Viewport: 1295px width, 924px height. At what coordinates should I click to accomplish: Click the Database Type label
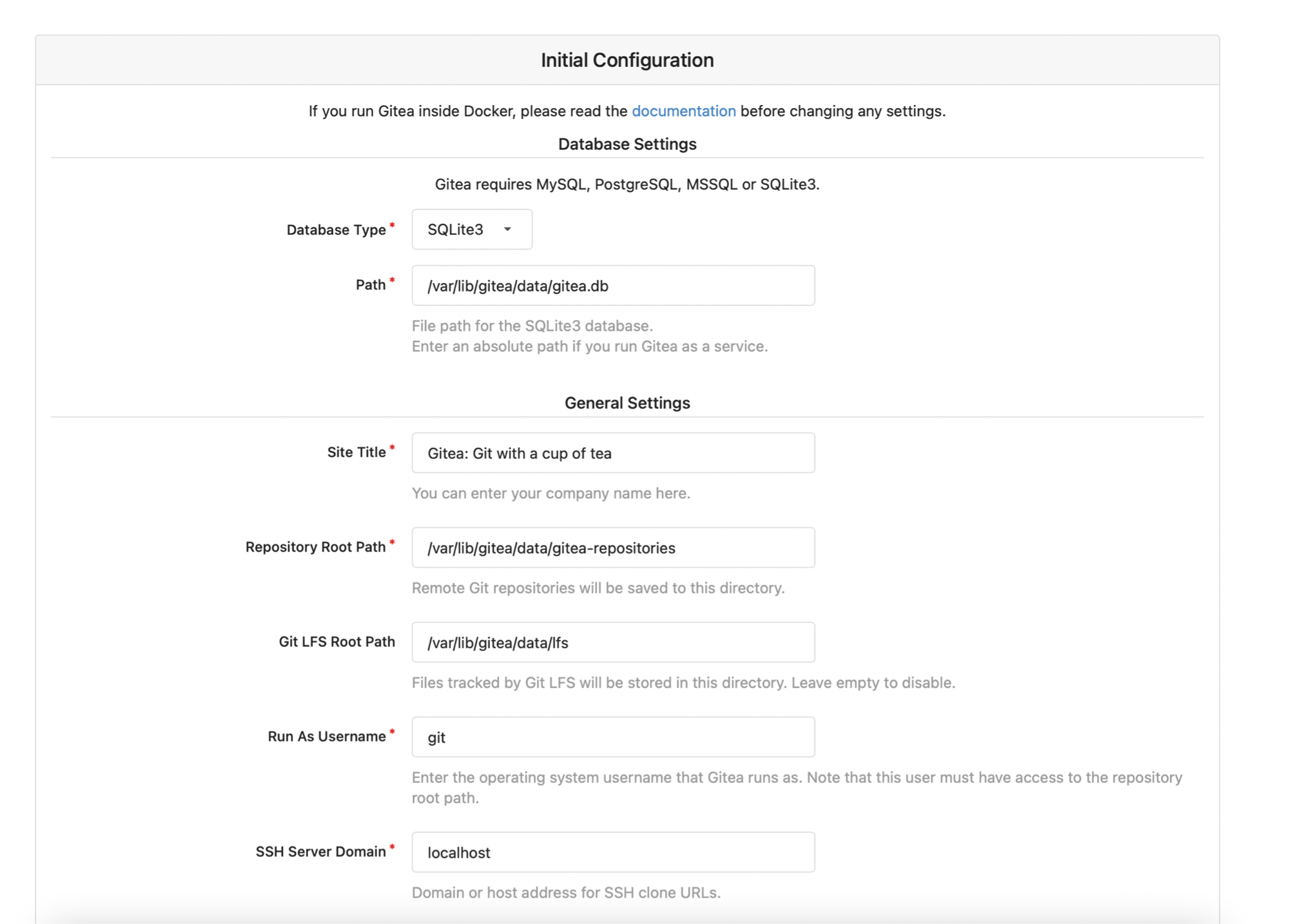336,230
